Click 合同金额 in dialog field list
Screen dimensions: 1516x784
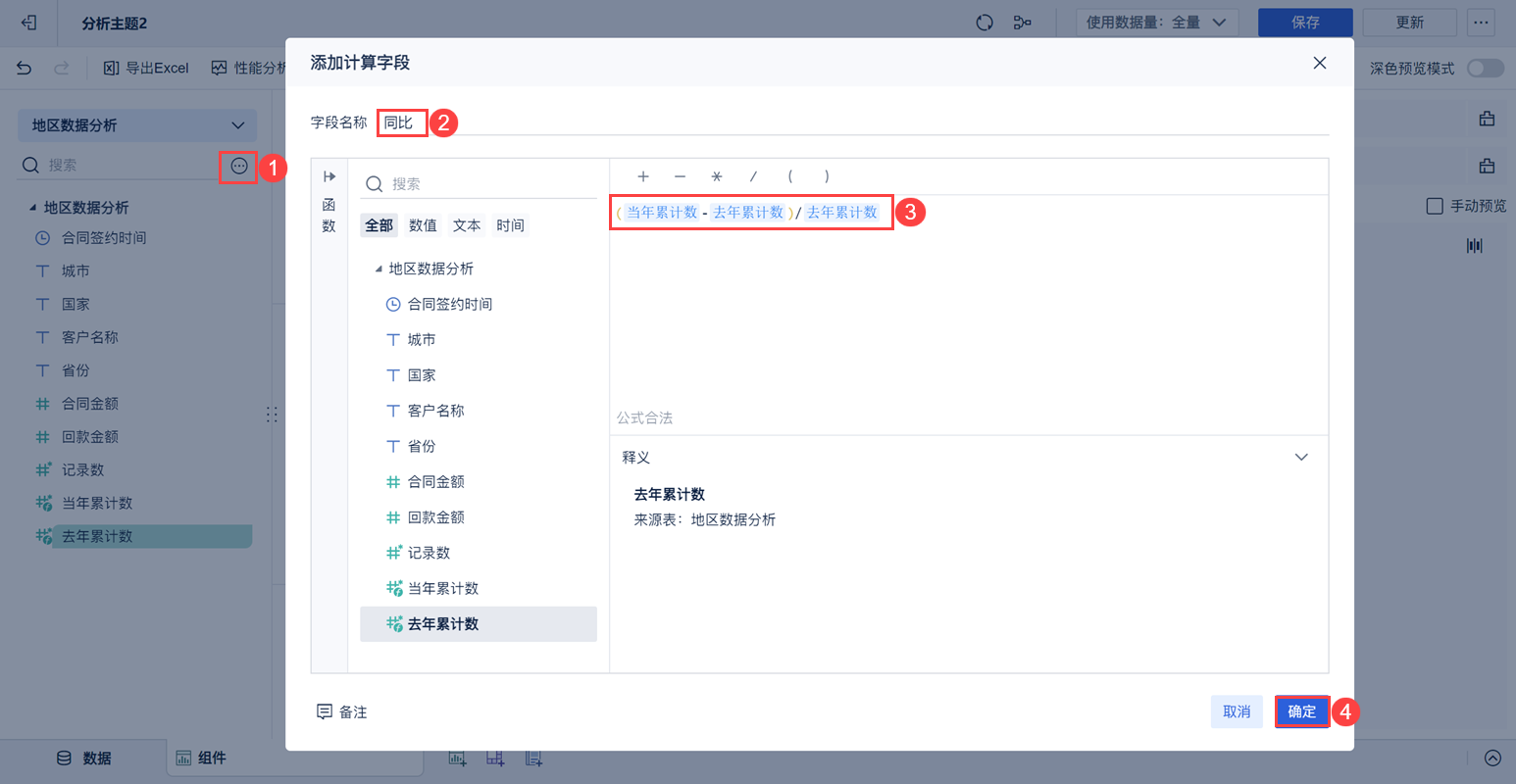(479, 482)
